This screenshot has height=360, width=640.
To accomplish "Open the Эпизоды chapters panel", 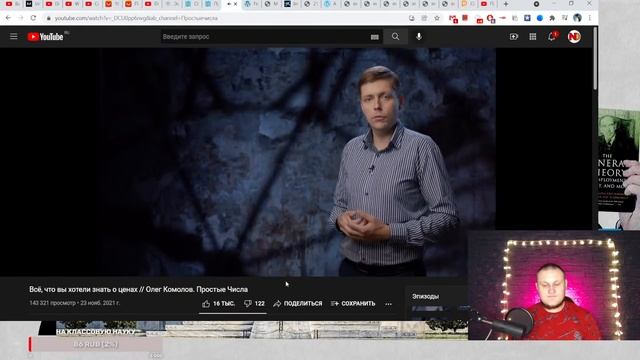I will coord(425,296).
